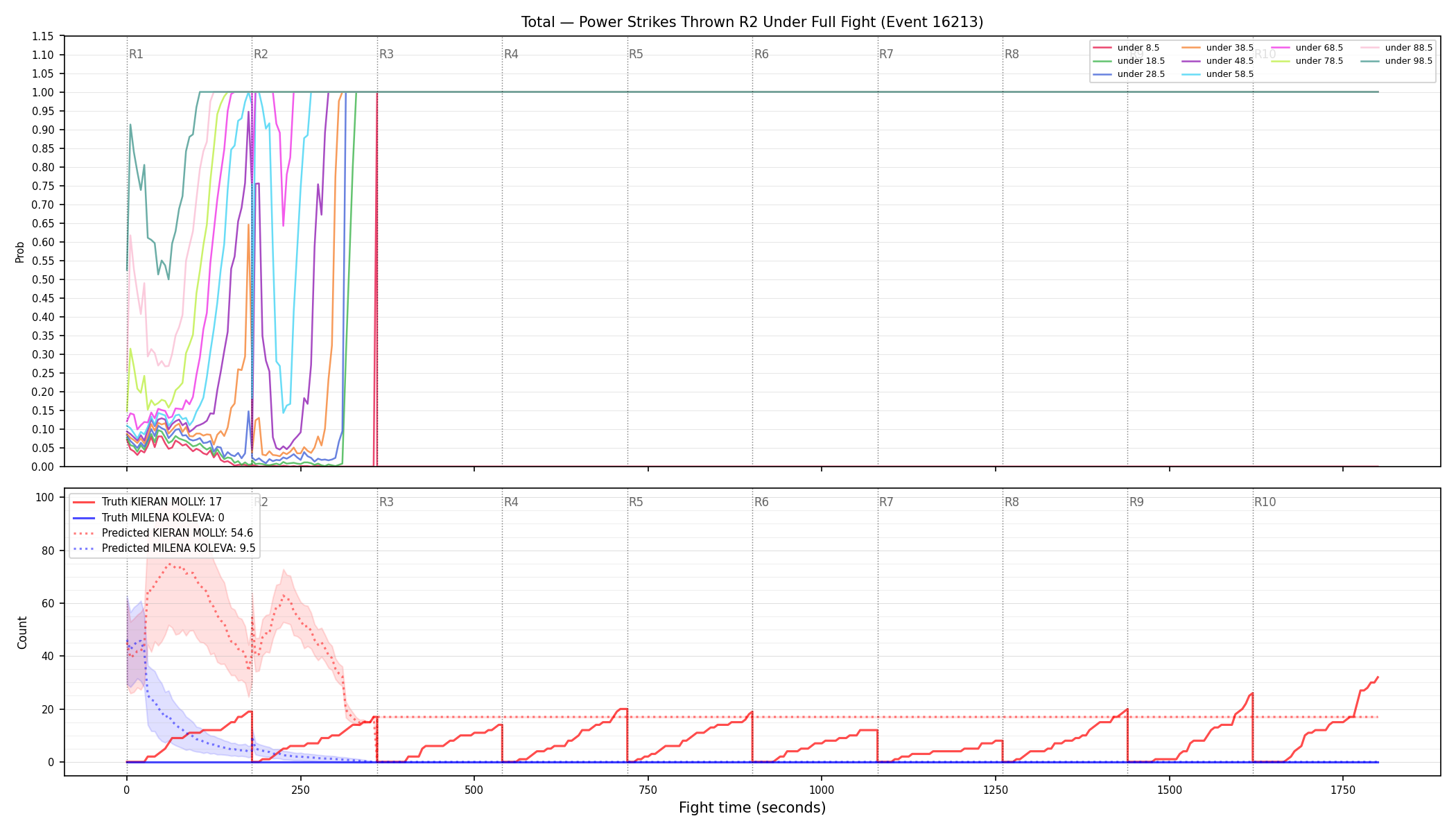Click the R6 round marker in top chart

click(x=761, y=54)
